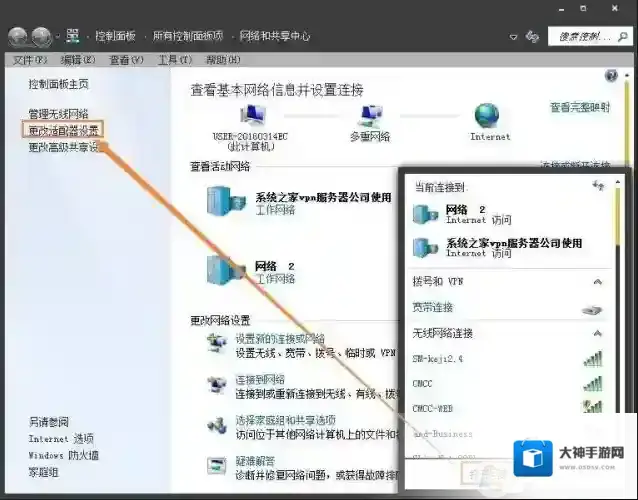Click the Back navigation arrow button

click(x=17, y=37)
